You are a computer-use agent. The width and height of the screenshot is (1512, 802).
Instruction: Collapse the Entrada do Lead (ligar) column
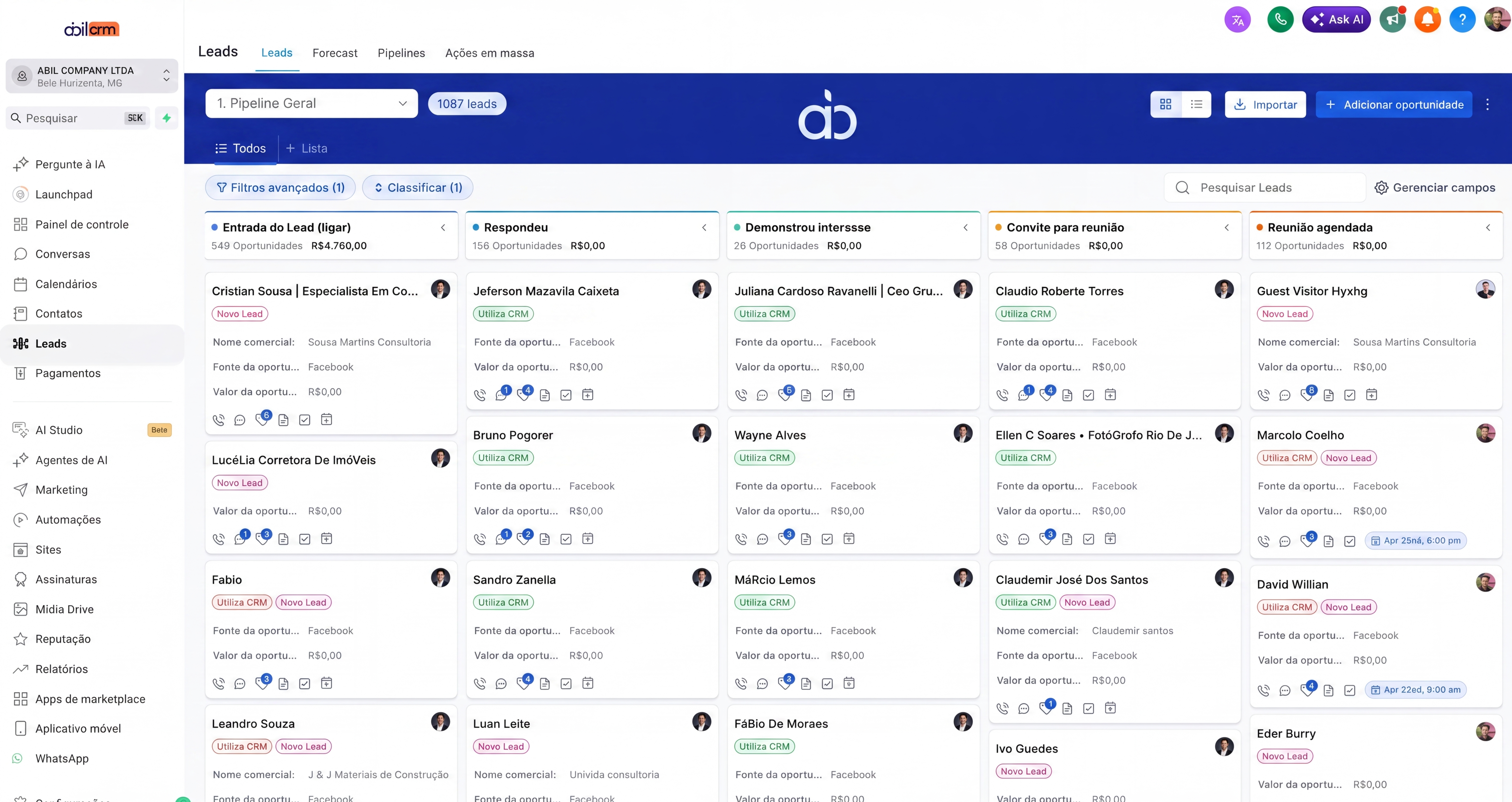[x=443, y=228]
